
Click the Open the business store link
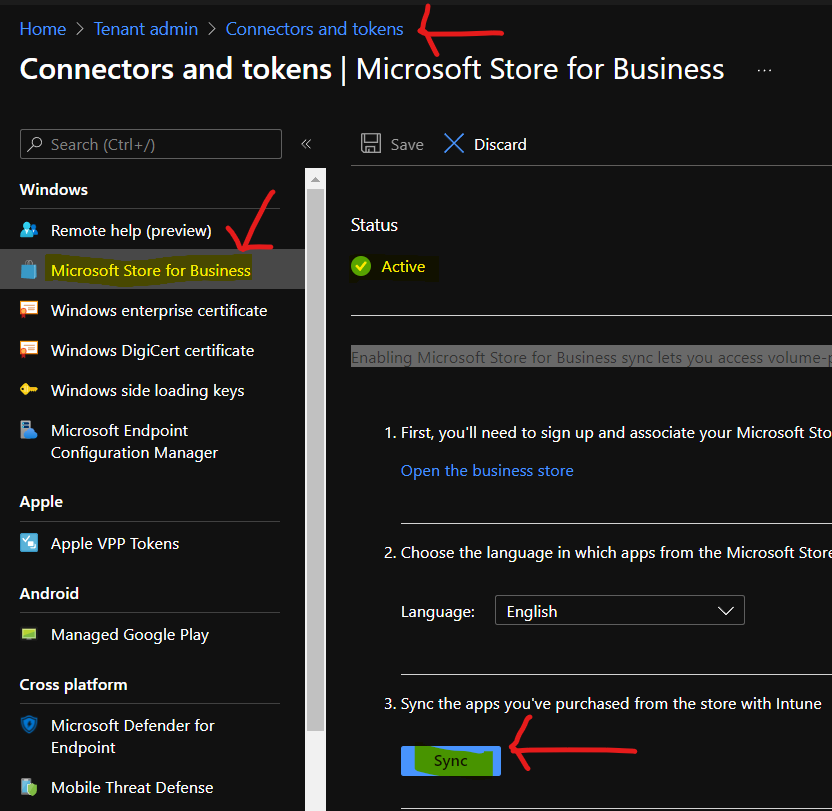487,471
